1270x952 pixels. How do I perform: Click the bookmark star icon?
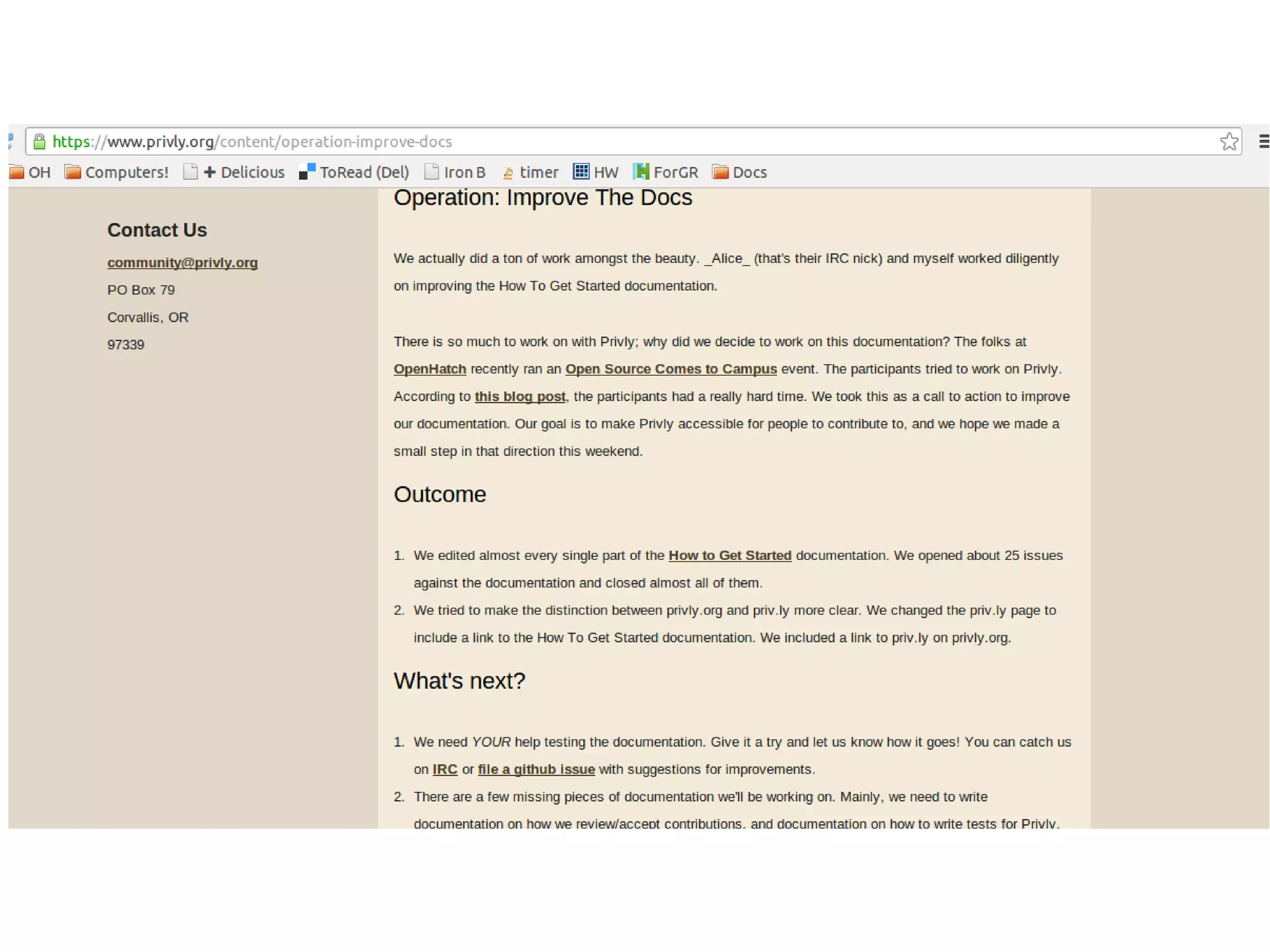[x=1228, y=141]
